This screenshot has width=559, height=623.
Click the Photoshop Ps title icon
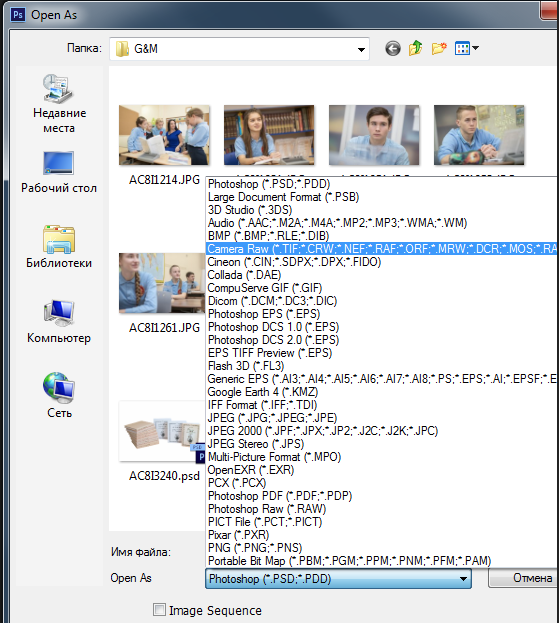click(18, 15)
